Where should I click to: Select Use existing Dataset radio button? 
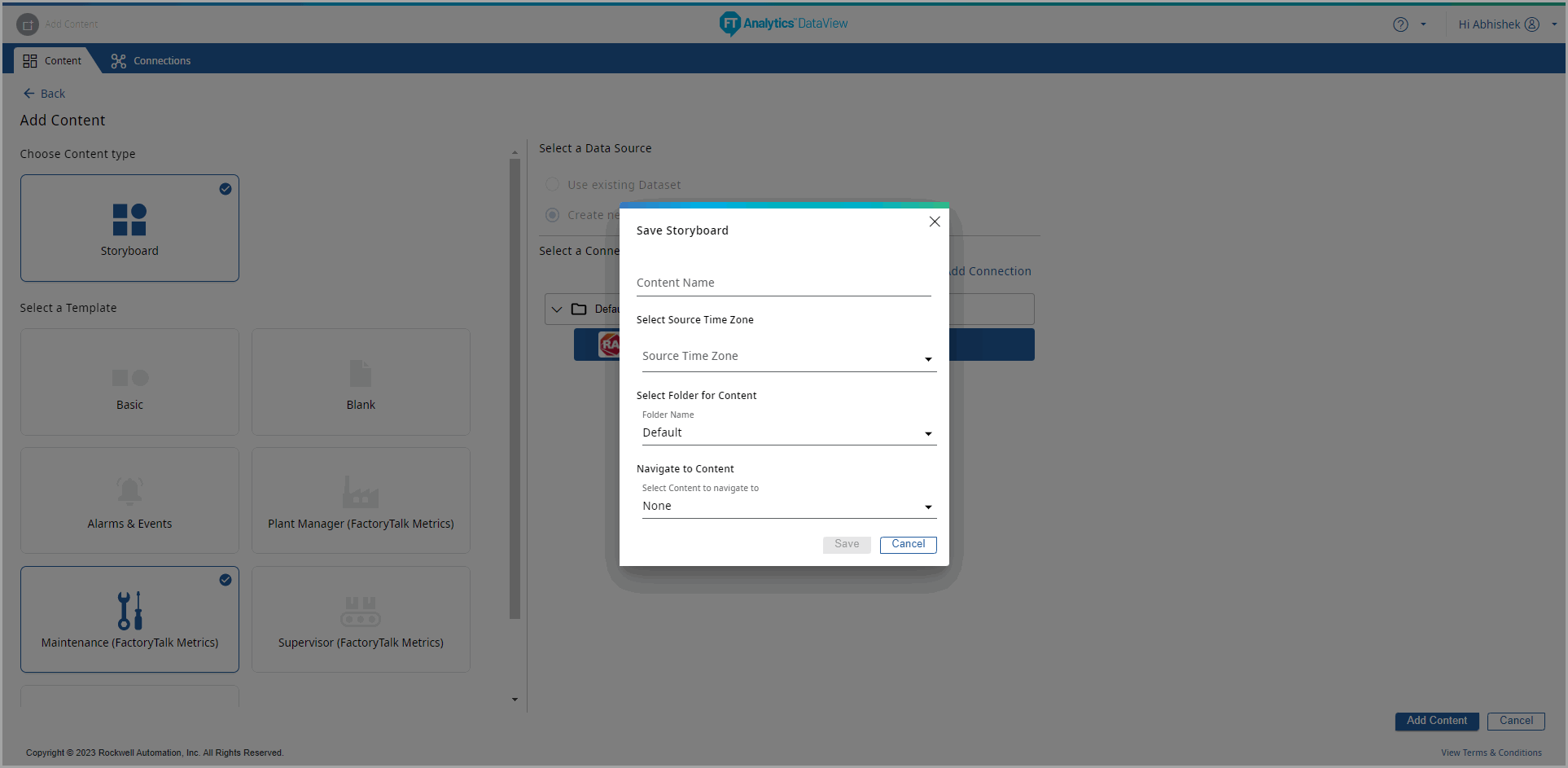[553, 185]
